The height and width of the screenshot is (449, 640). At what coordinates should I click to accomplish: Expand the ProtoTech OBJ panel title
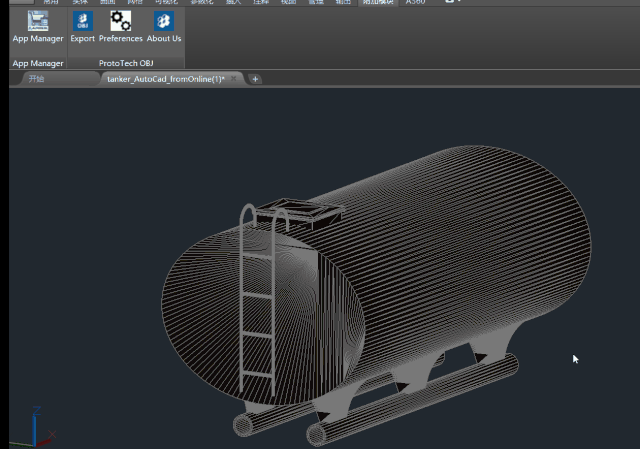[126, 63]
